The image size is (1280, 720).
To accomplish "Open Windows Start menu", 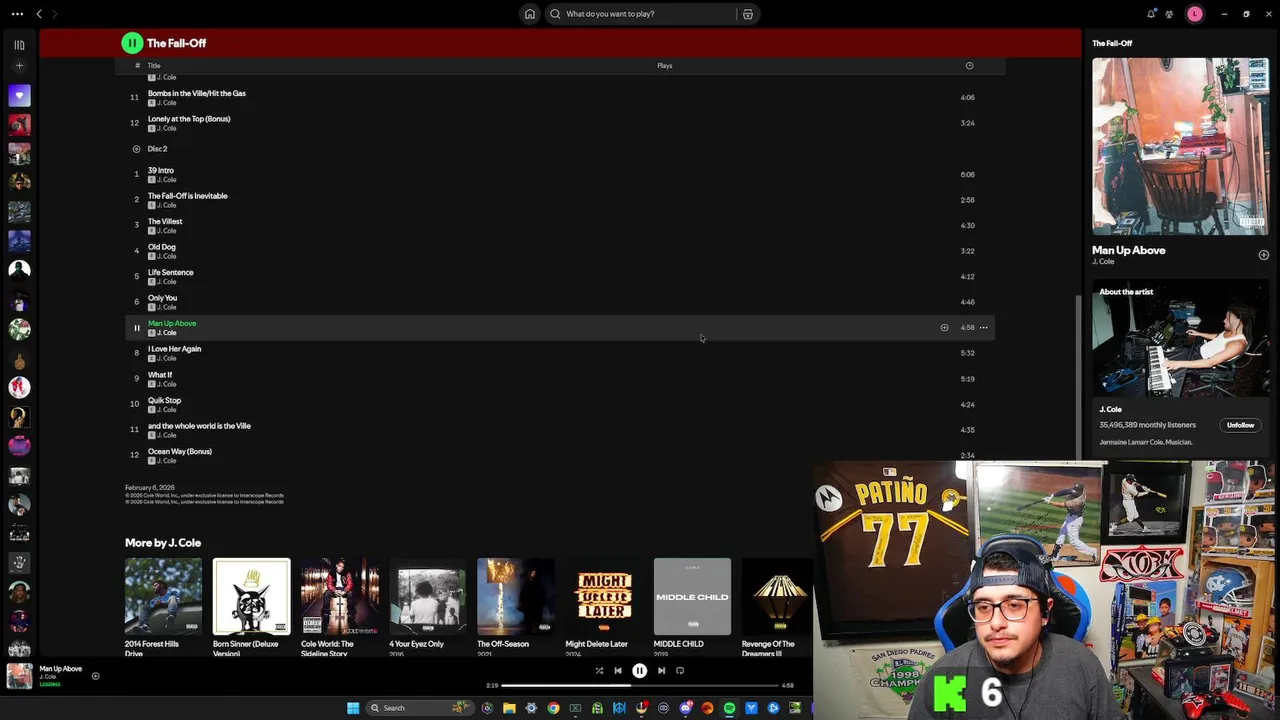I will click(x=353, y=708).
